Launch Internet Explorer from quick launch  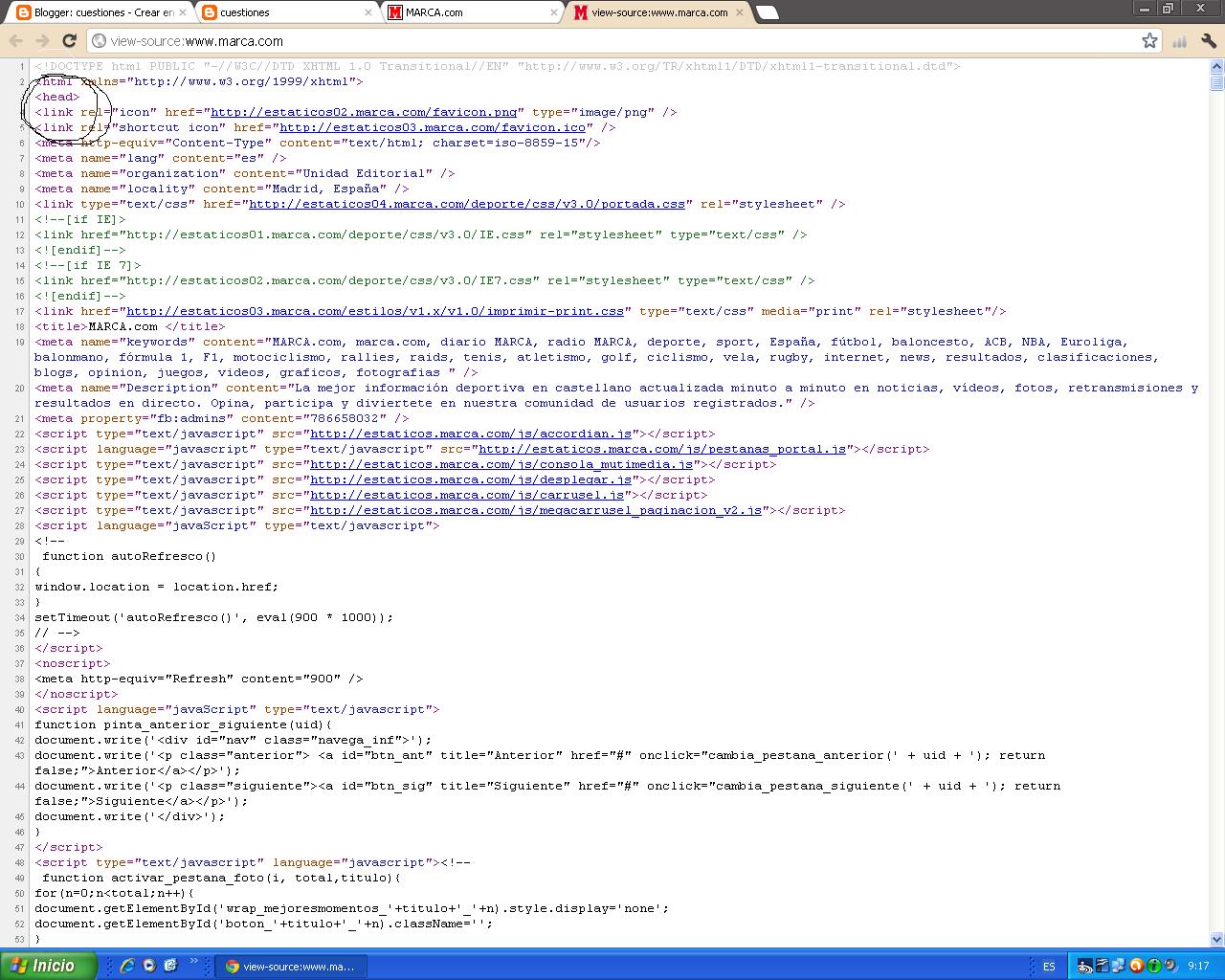tap(126, 966)
